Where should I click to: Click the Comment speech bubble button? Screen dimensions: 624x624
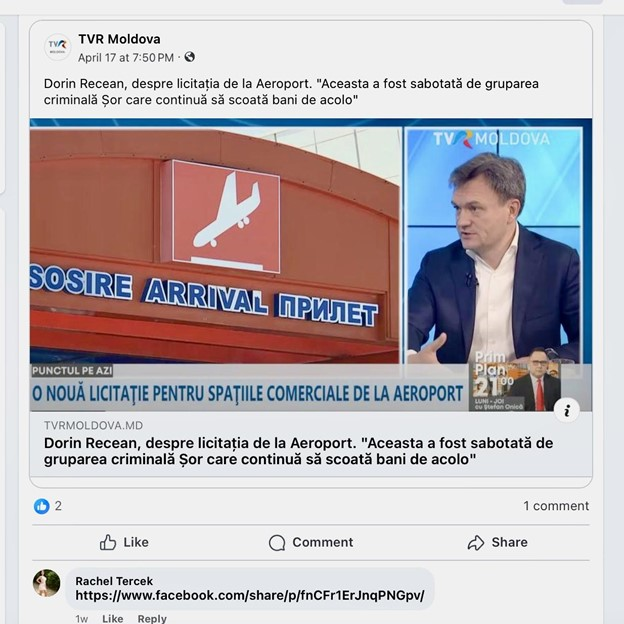[311, 542]
